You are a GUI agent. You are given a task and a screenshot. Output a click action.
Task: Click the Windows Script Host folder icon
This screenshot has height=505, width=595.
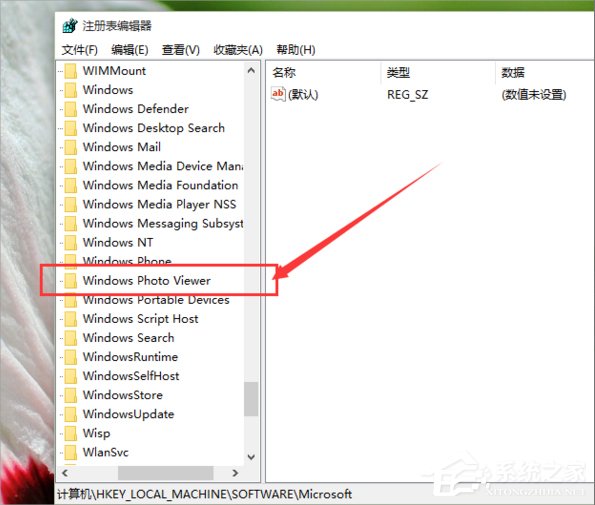point(71,319)
